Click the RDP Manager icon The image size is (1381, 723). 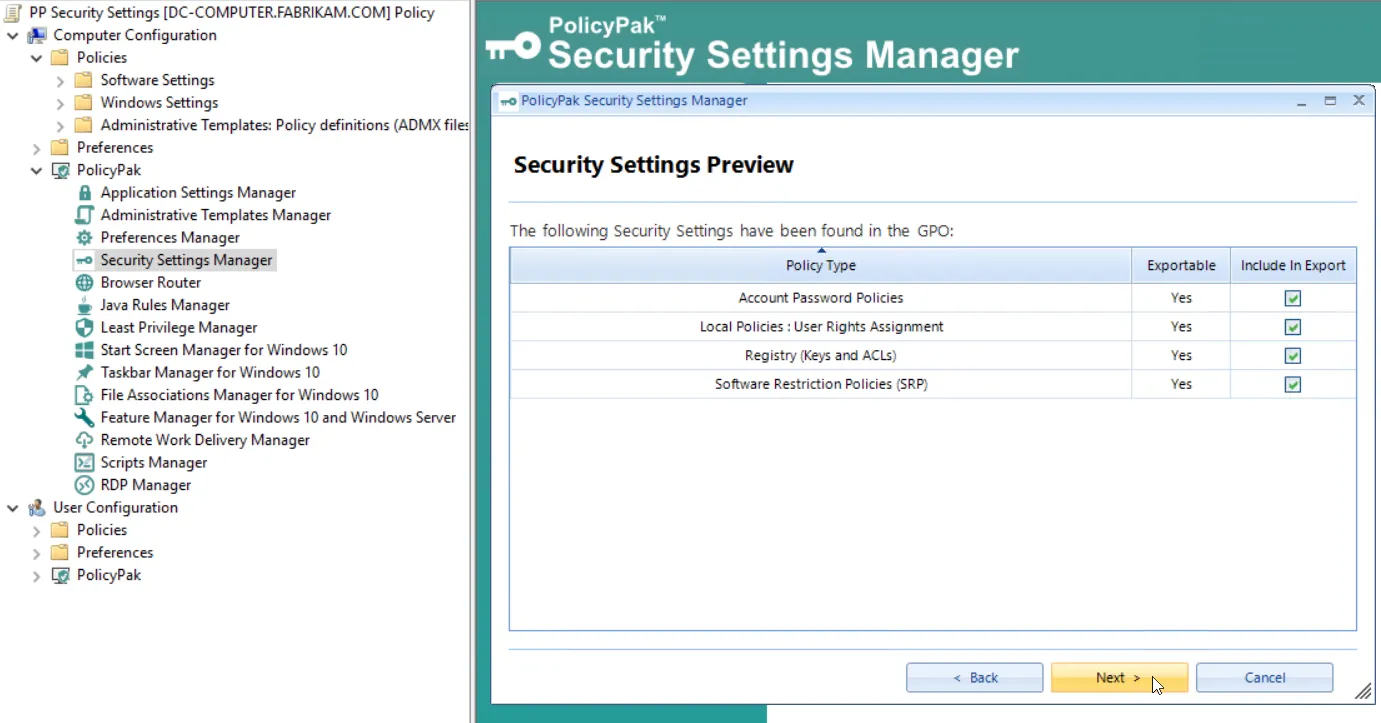point(84,485)
